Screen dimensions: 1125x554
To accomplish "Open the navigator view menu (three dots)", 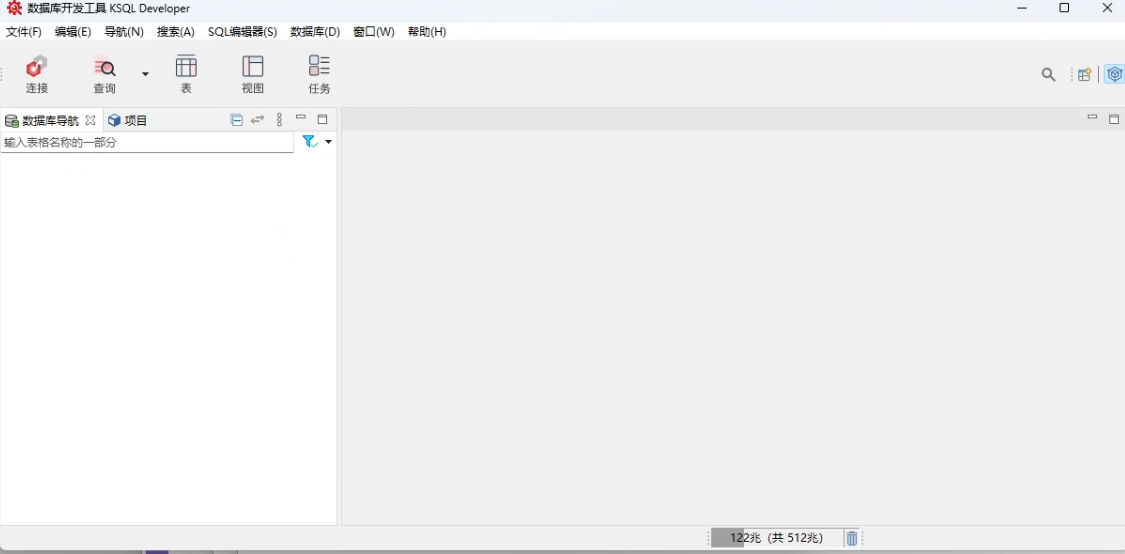I will point(279,120).
